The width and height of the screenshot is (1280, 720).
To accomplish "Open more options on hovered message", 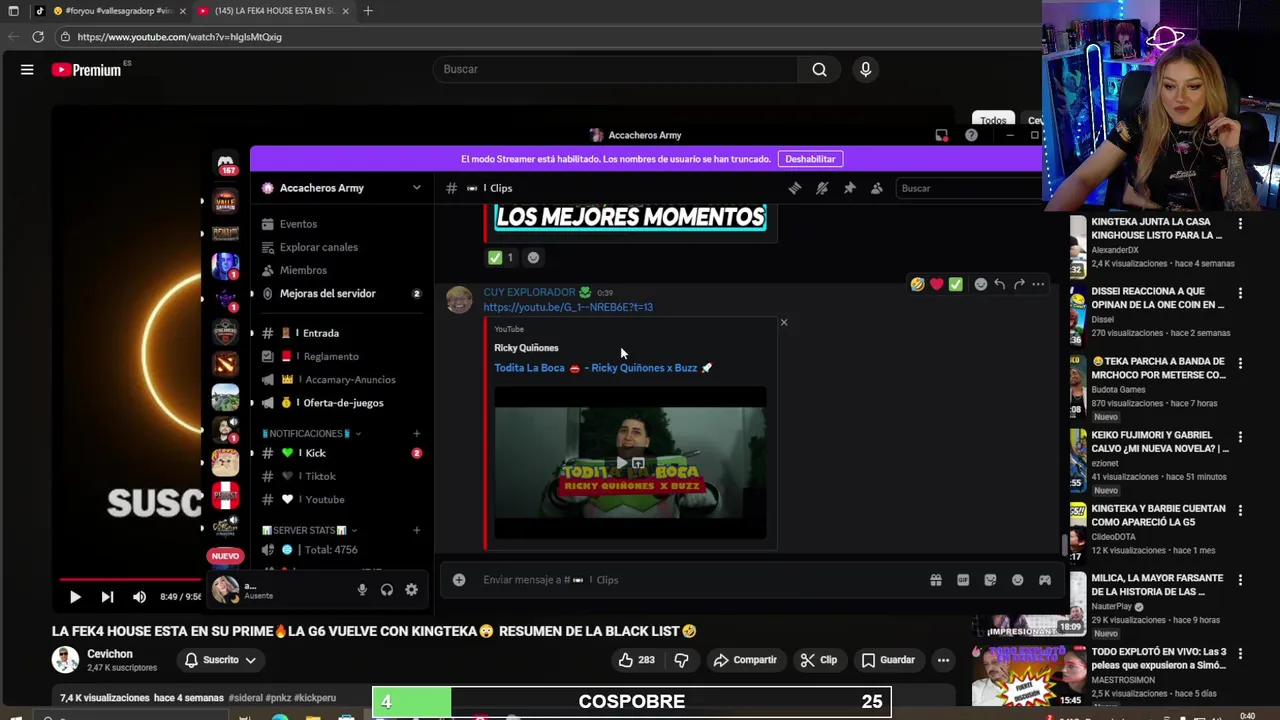I will [1038, 284].
